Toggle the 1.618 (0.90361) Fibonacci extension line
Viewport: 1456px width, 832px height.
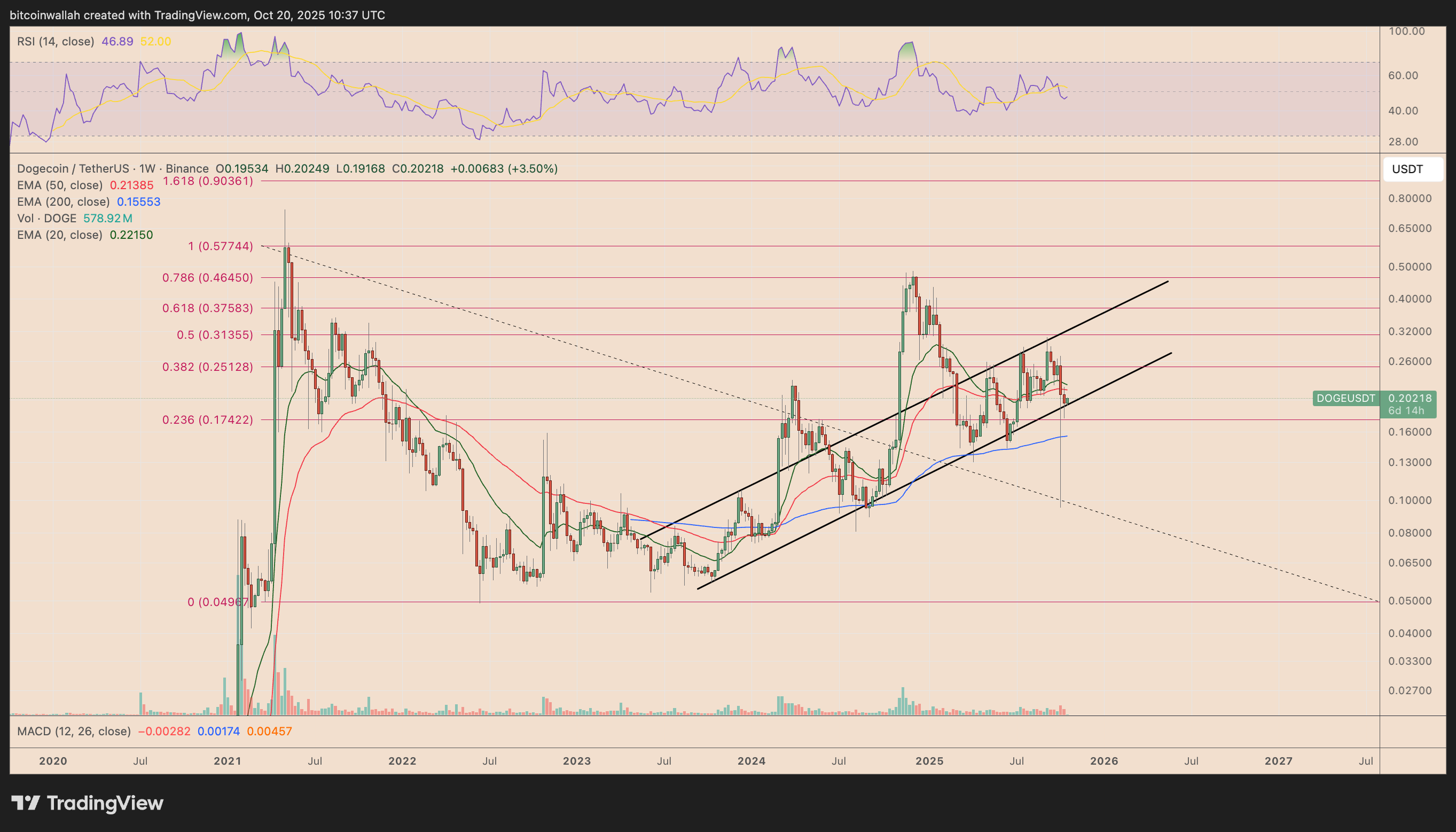(207, 181)
